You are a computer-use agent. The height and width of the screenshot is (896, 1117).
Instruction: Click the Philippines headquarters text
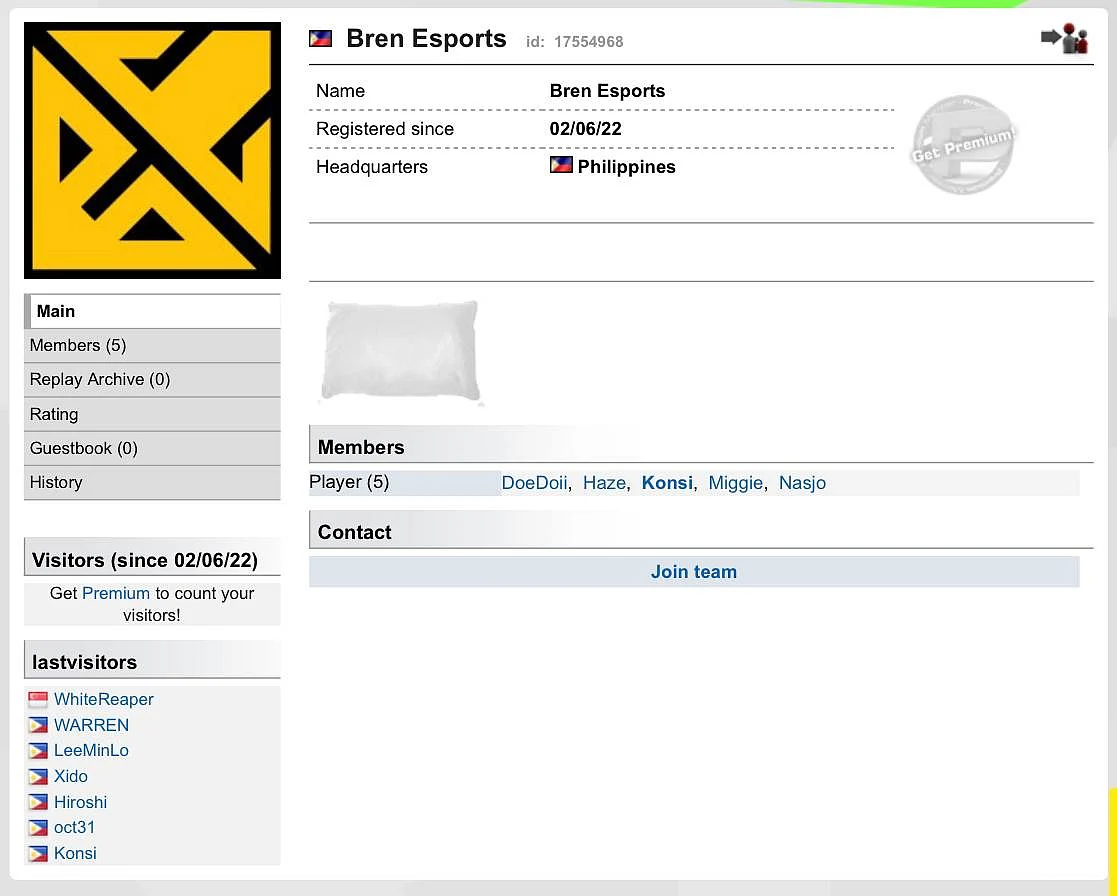(626, 167)
